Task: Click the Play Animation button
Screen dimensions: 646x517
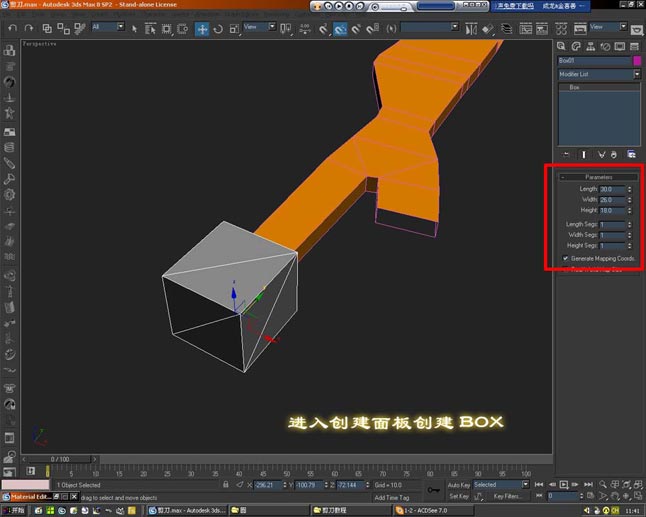Action: [x=564, y=485]
